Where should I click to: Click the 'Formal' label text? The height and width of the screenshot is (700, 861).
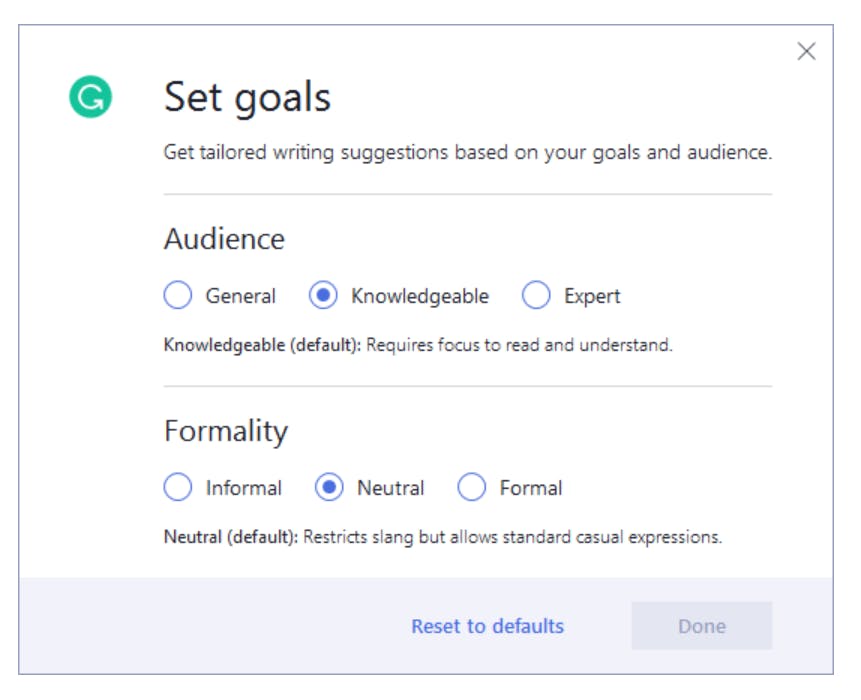pyautogui.click(x=530, y=488)
